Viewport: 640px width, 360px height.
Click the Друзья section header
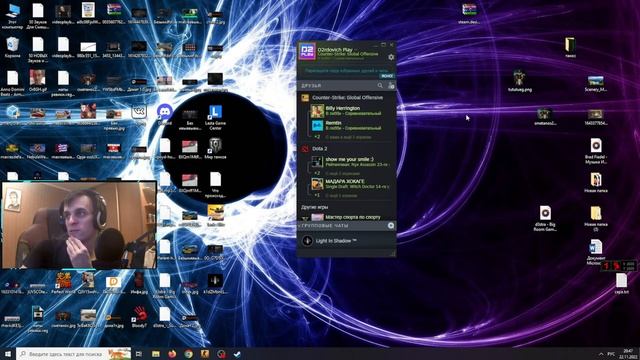point(311,86)
